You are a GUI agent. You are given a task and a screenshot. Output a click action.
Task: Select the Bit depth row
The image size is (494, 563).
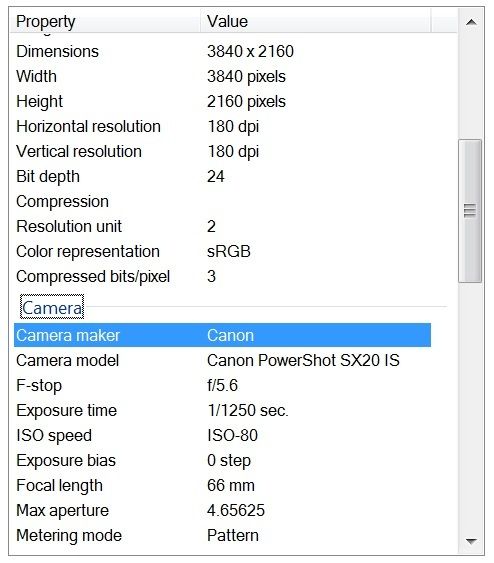222,176
